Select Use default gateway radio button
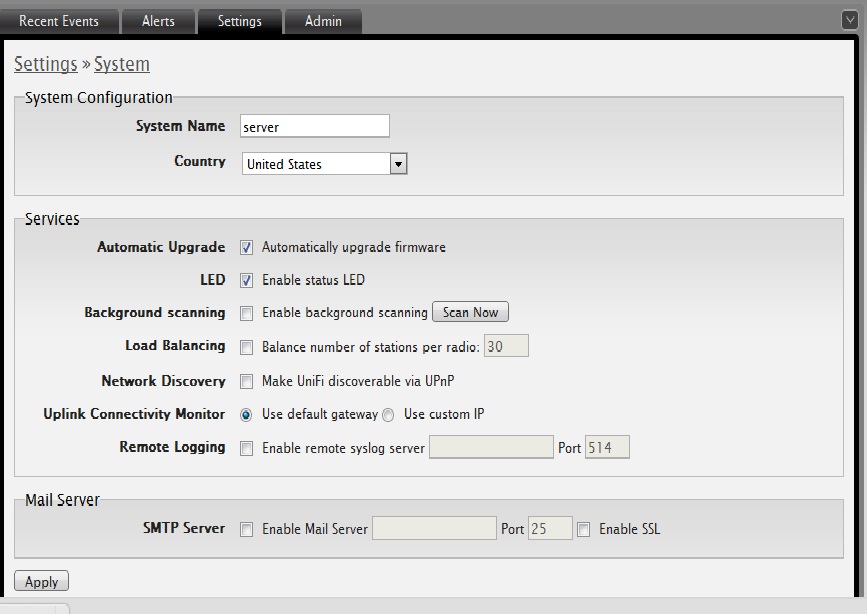The height and width of the screenshot is (614, 867). point(246,415)
